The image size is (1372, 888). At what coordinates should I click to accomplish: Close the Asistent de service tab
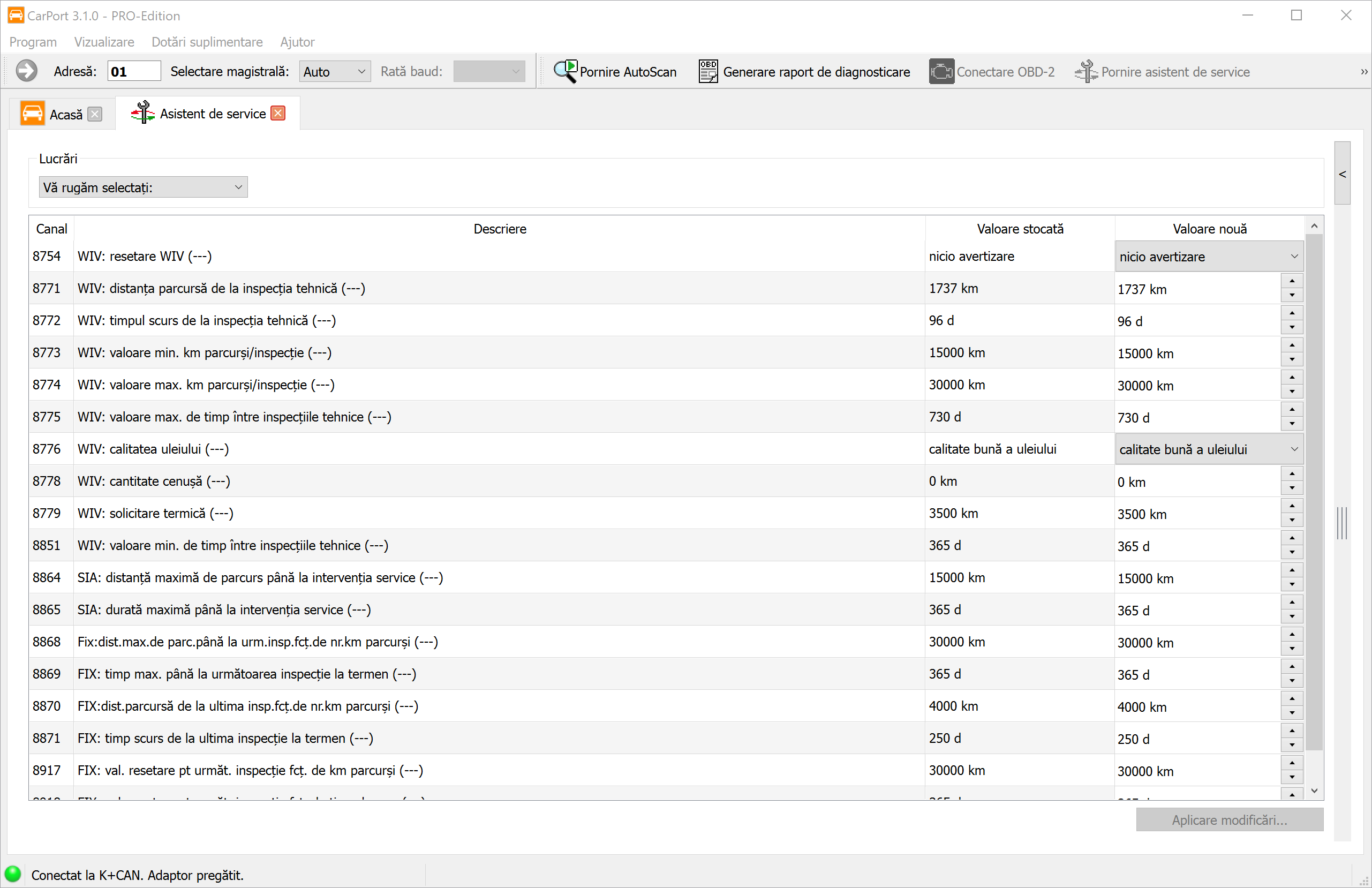pos(278,113)
